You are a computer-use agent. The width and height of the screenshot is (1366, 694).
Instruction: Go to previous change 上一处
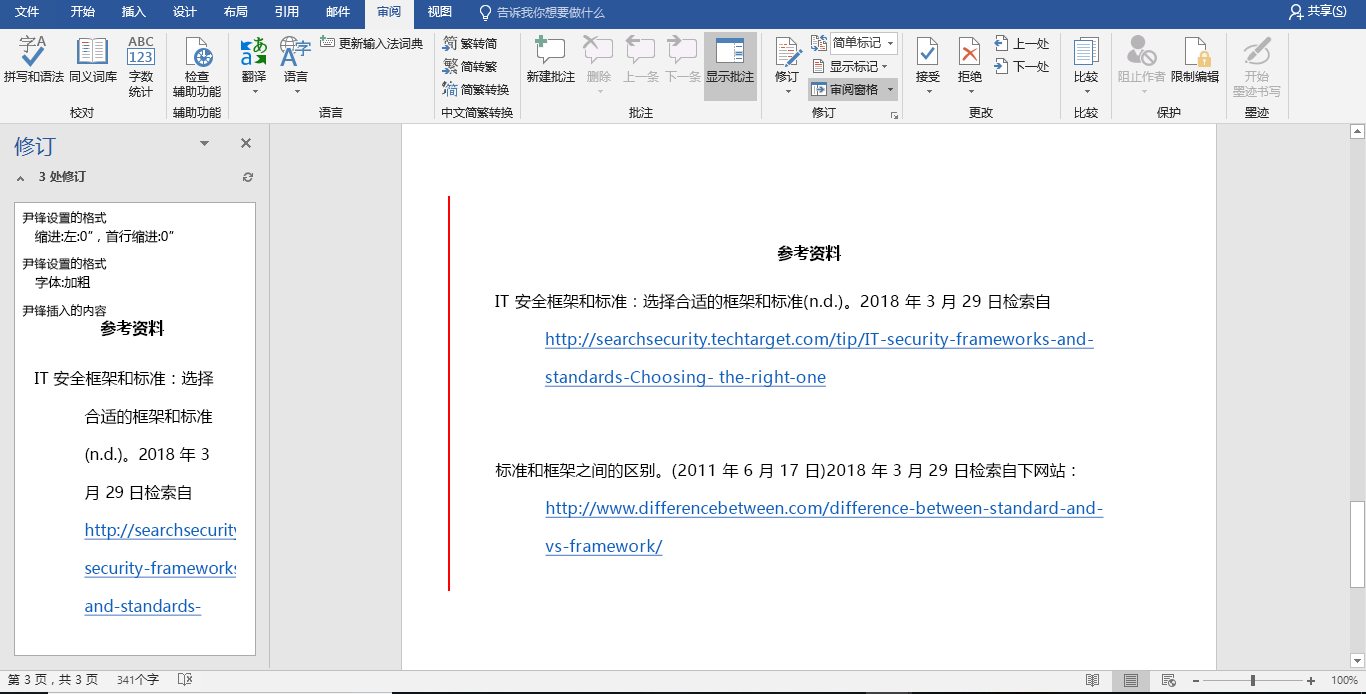tap(1022, 43)
